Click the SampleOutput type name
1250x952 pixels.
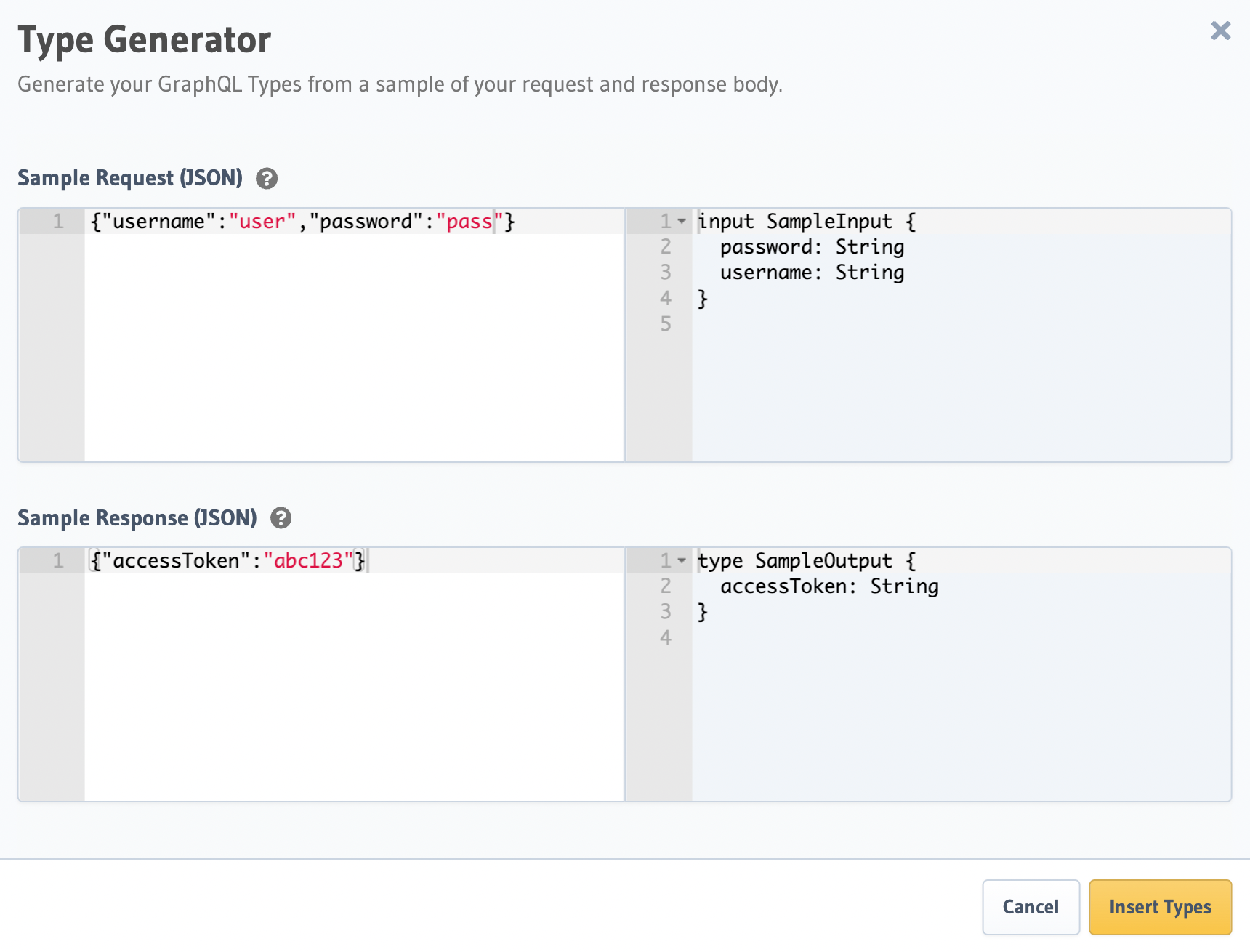(823, 561)
